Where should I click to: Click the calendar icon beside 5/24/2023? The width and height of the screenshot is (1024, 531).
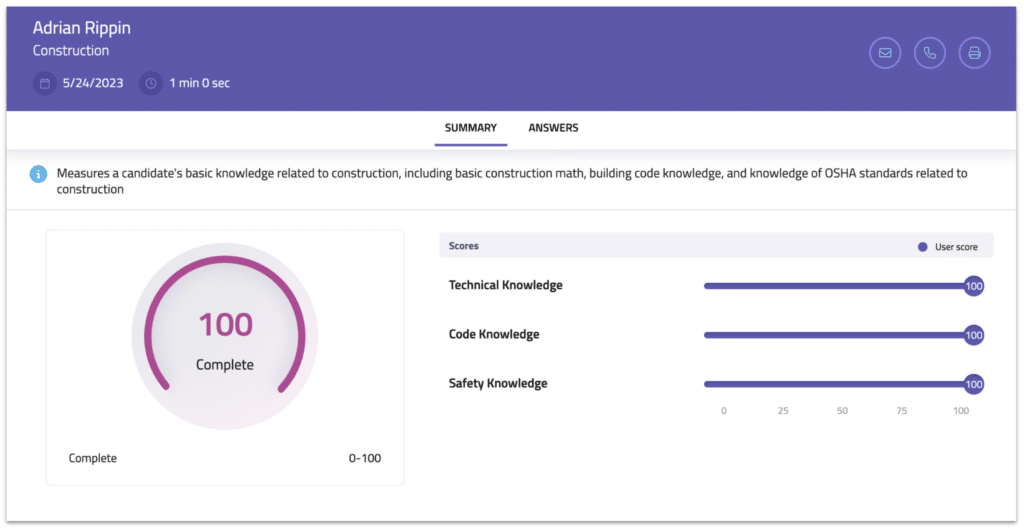tap(44, 84)
